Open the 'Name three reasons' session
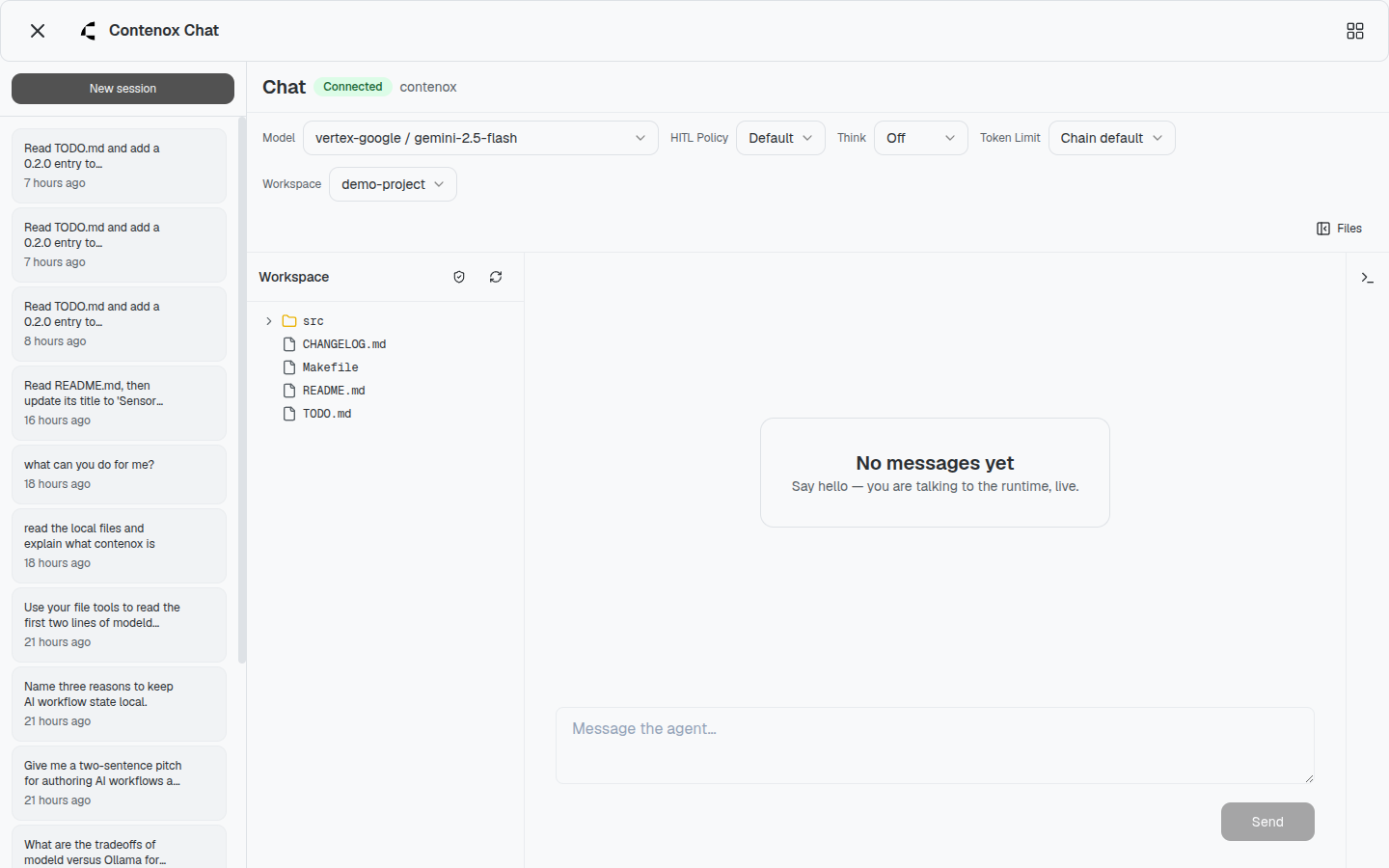 coord(119,704)
